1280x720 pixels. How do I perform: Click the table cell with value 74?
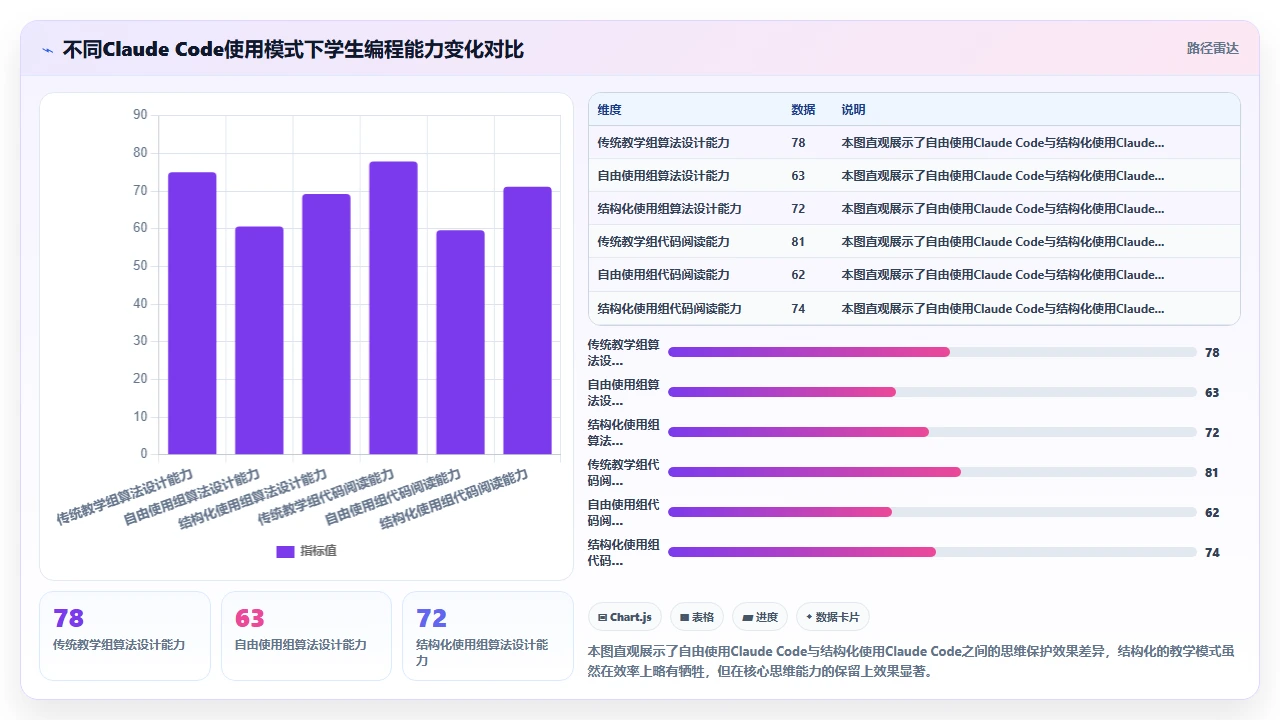[x=798, y=308]
